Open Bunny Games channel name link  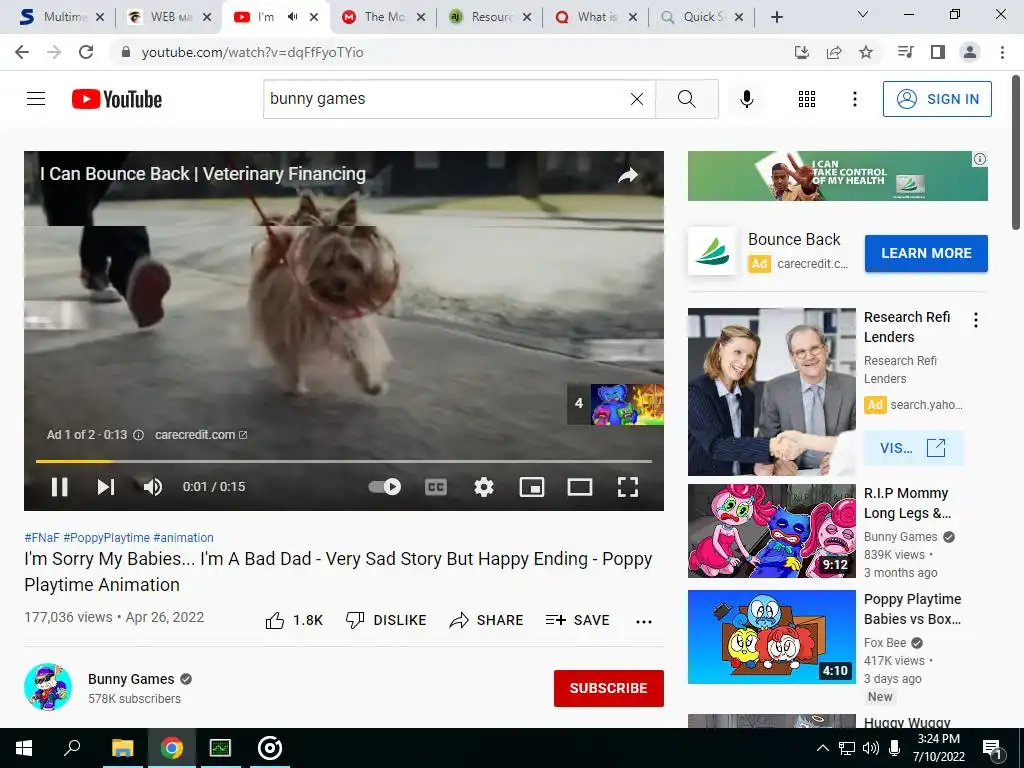(131, 679)
